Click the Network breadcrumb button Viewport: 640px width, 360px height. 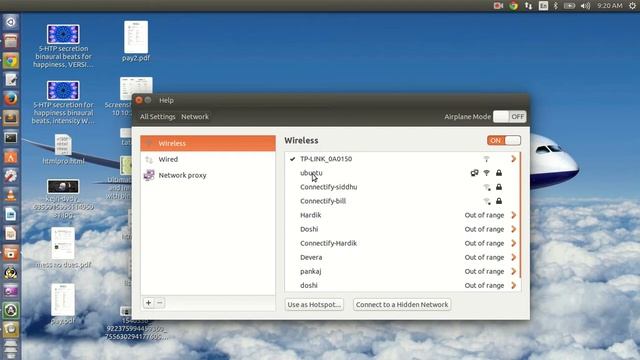(x=195, y=117)
